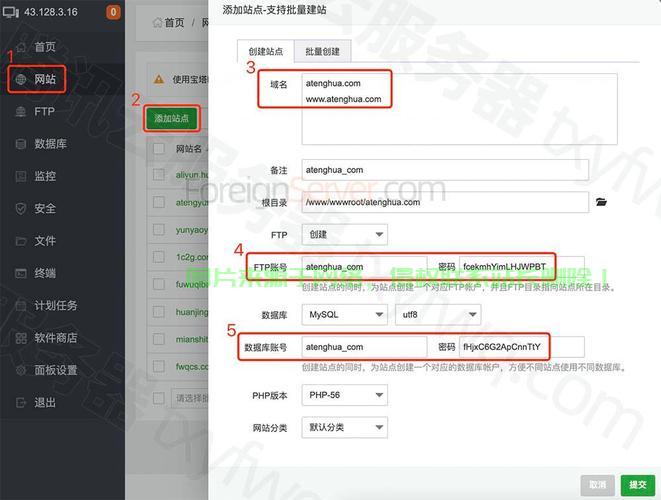The image size is (661, 500).
Task: Click the 软件商店 app store sidebar icon
Action: pos(21,338)
